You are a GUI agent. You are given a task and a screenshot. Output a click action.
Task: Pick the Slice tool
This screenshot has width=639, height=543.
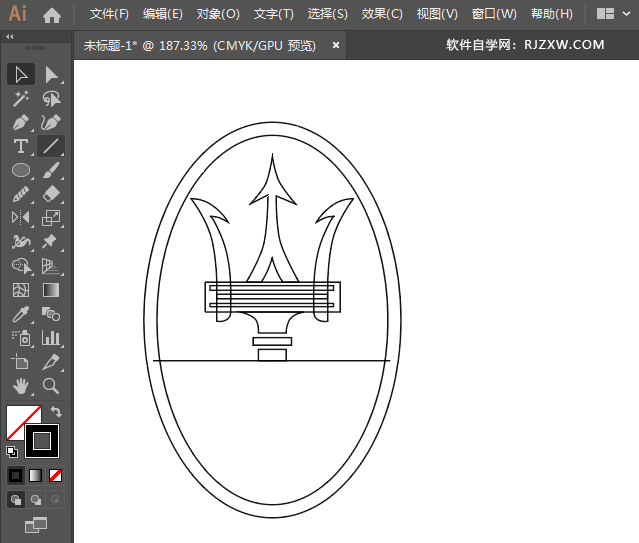click(51, 362)
